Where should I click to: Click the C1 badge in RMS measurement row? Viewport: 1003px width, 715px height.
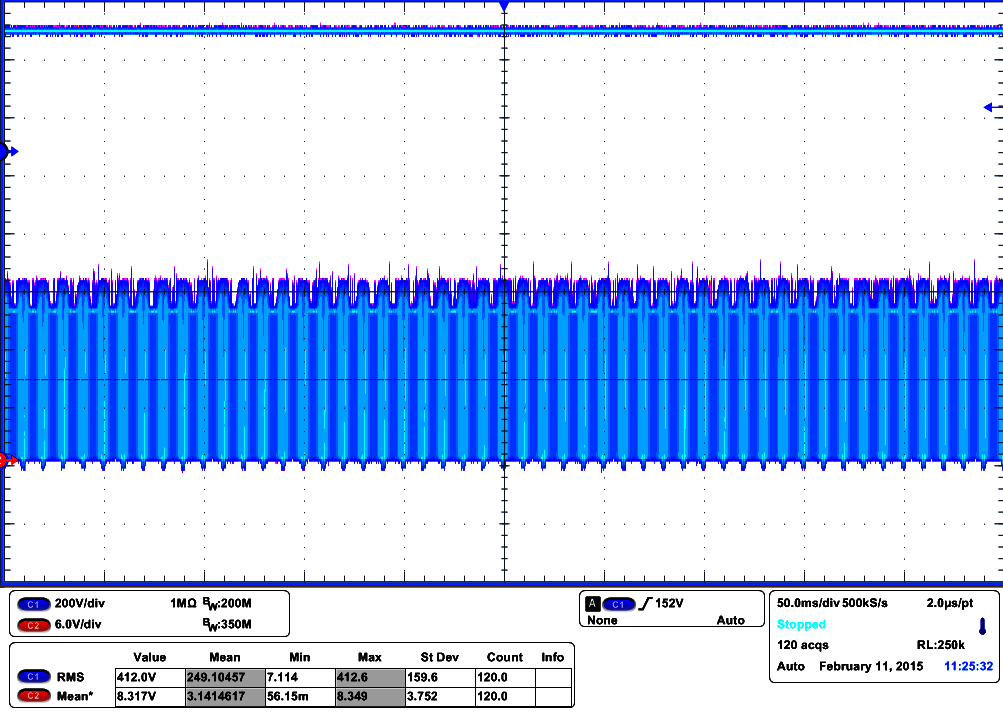(x=33, y=677)
